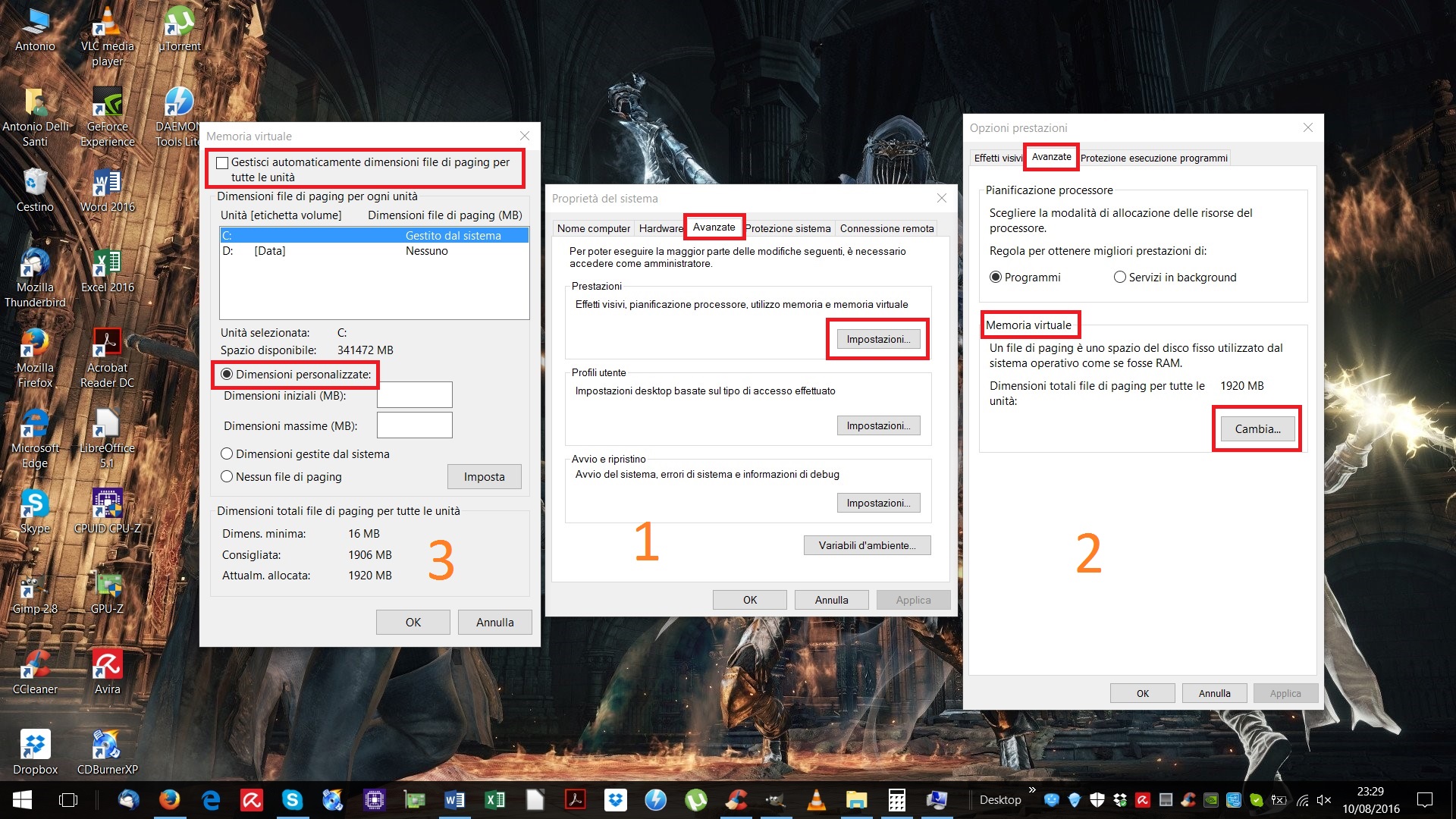The width and height of the screenshot is (1456, 819).
Task: Open the CCleaner desktop shortcut
Action: (x=35, y=672)
